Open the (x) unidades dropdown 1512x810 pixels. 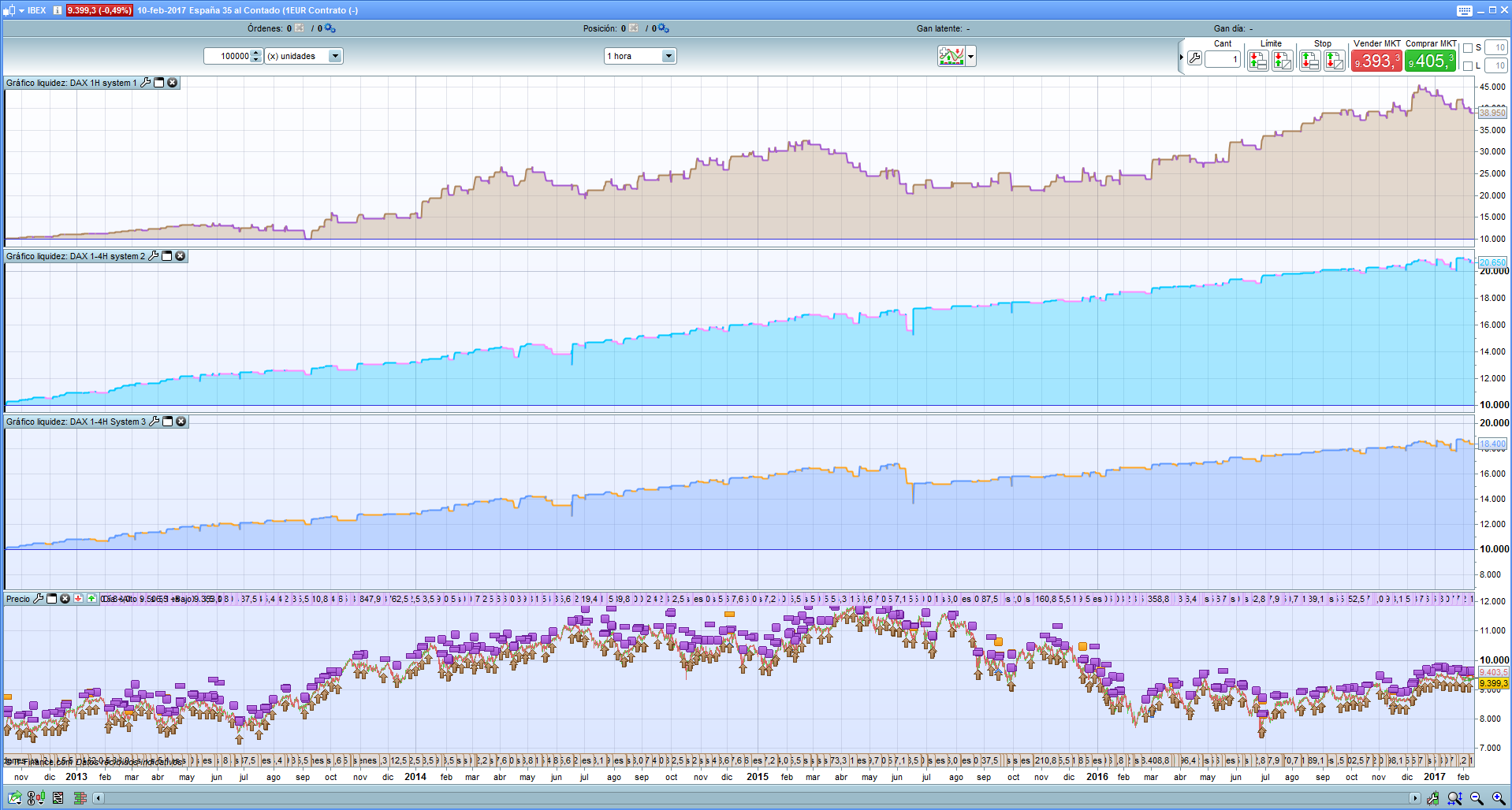tap(304, 56)
